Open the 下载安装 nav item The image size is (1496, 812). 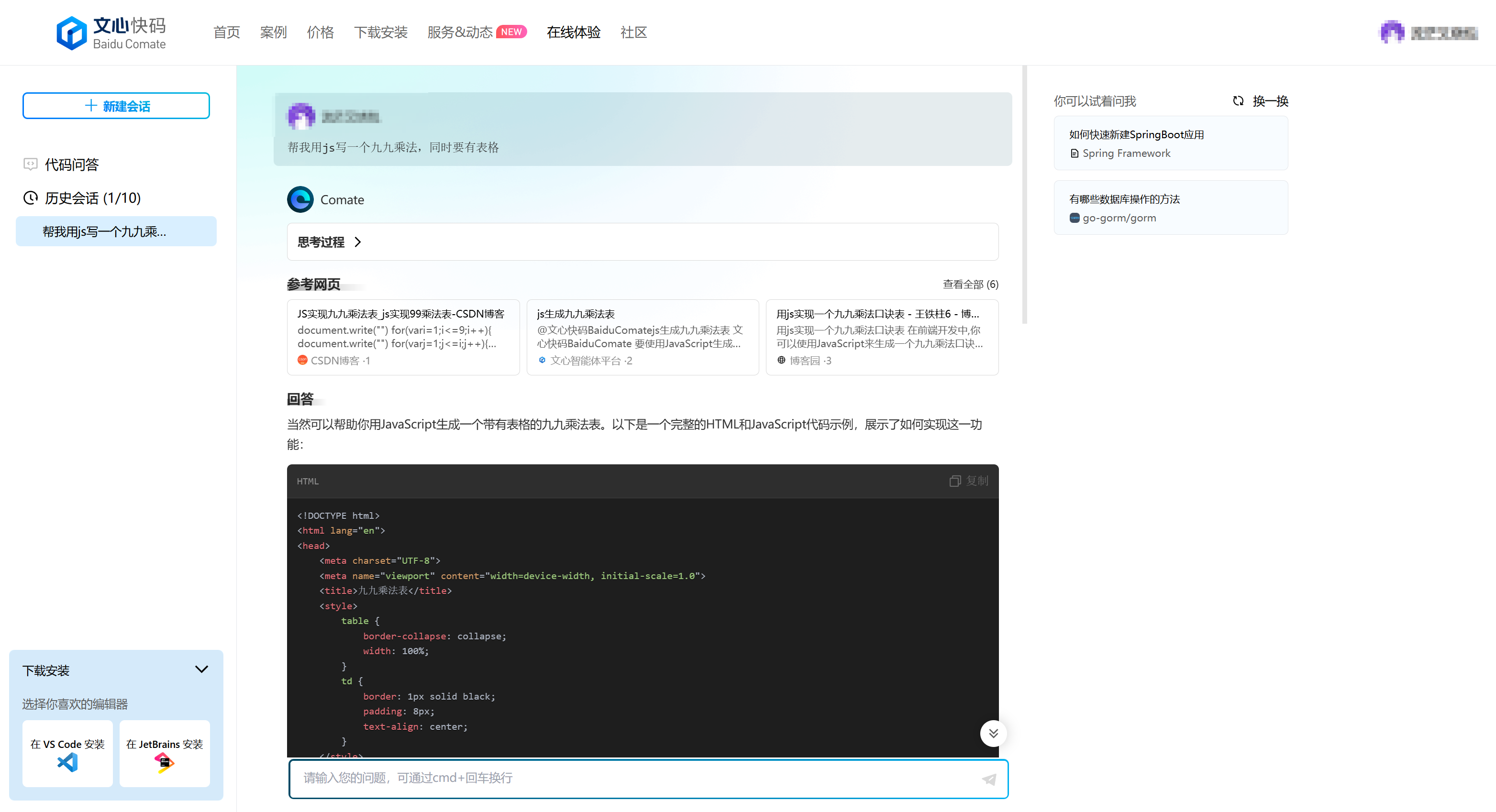point(381,33)
